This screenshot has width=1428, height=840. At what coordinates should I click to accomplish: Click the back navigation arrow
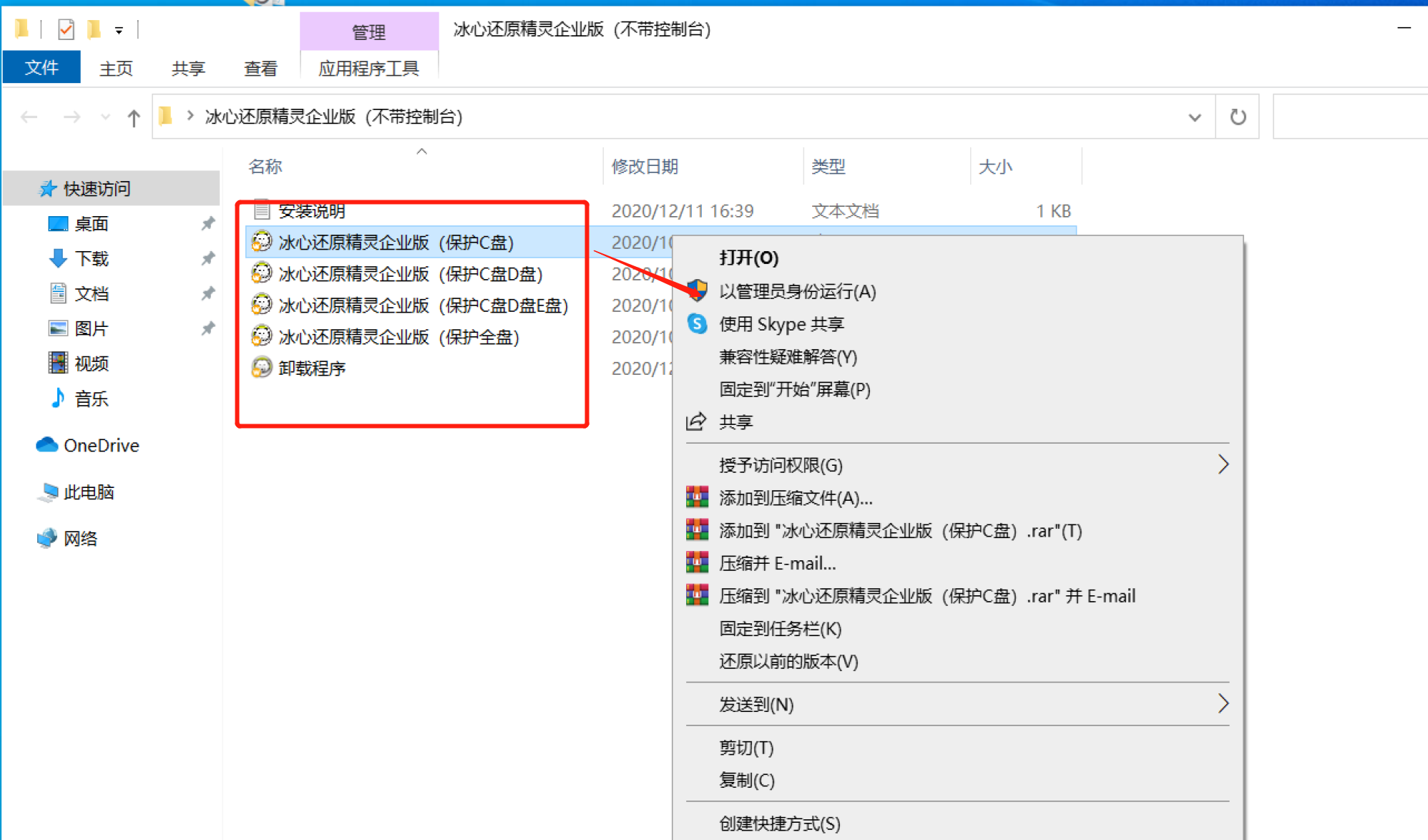29,117
